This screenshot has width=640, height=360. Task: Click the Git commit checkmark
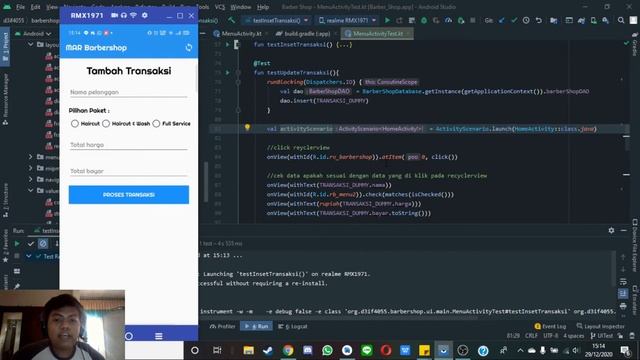pyautogui.click(x=514, y=20)
